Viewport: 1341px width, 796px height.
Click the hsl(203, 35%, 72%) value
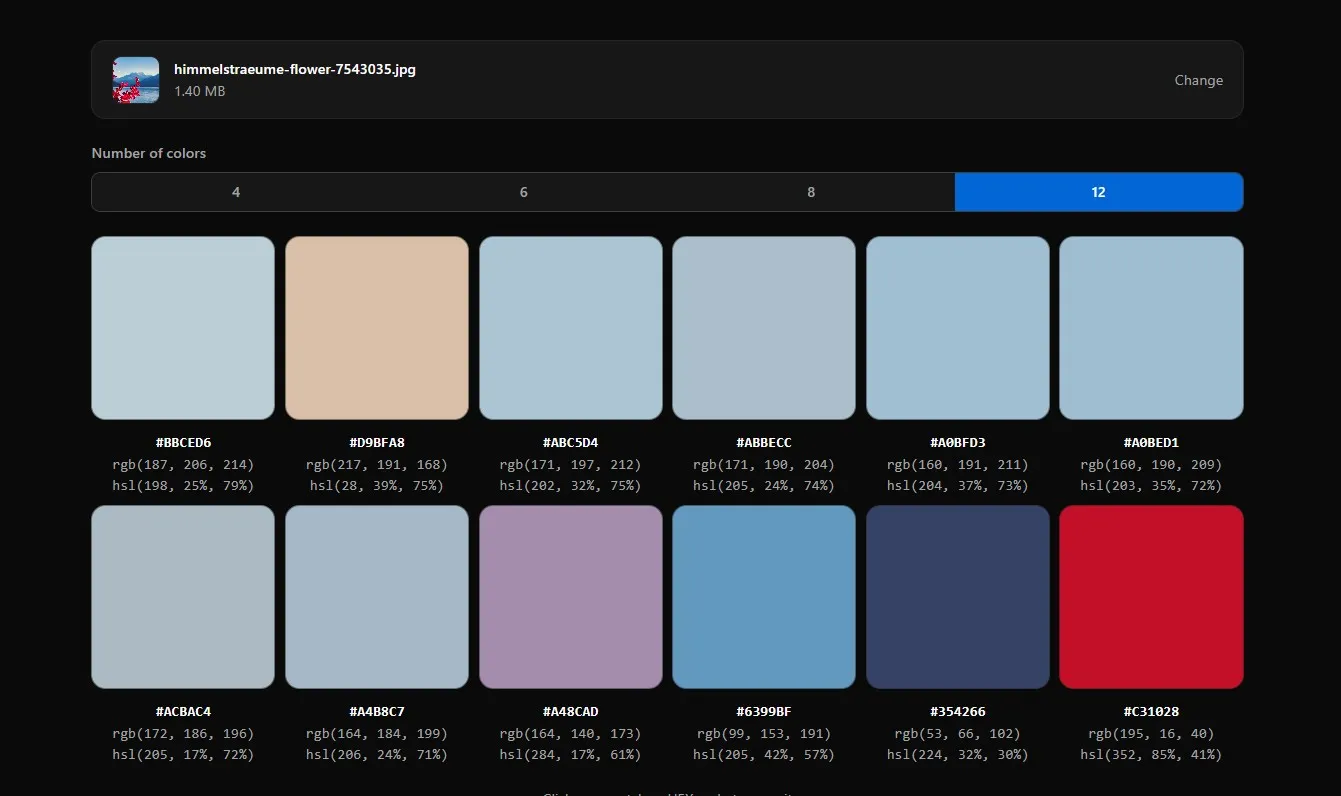point(1151,486)
